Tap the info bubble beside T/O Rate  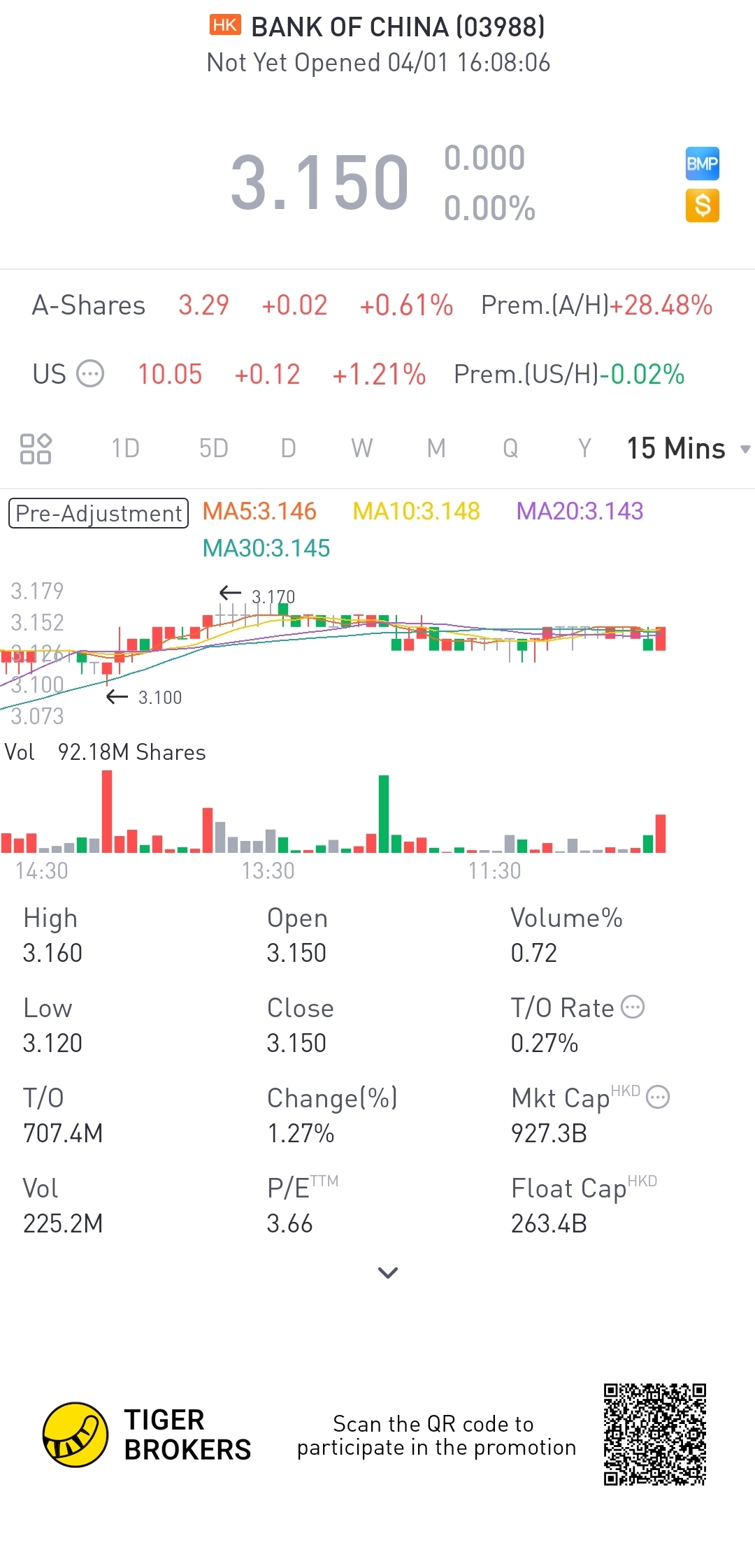[x=633, y=1007]
